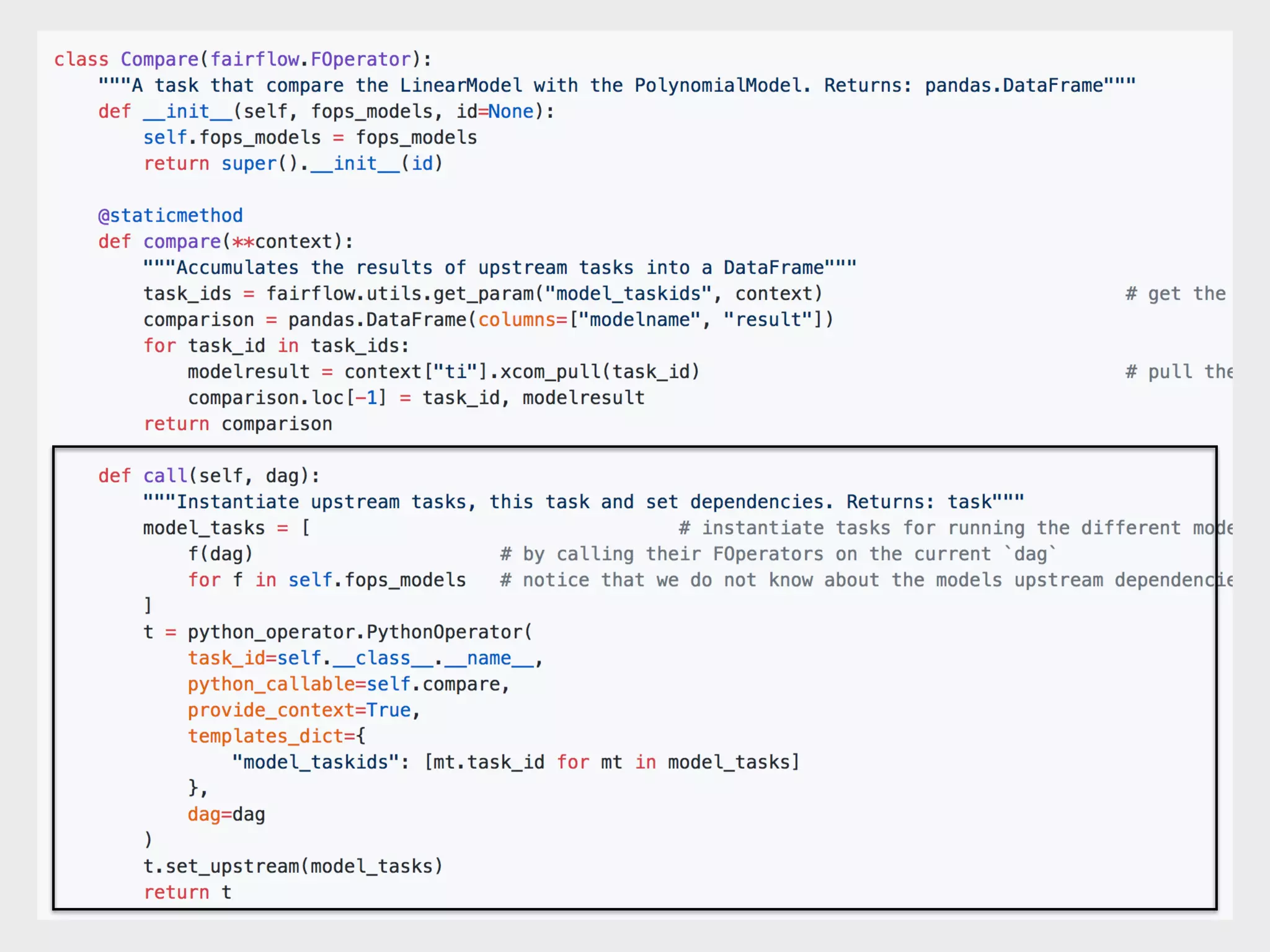Click the final 'return t' statement
The image size is (1270, 952).
187,892
